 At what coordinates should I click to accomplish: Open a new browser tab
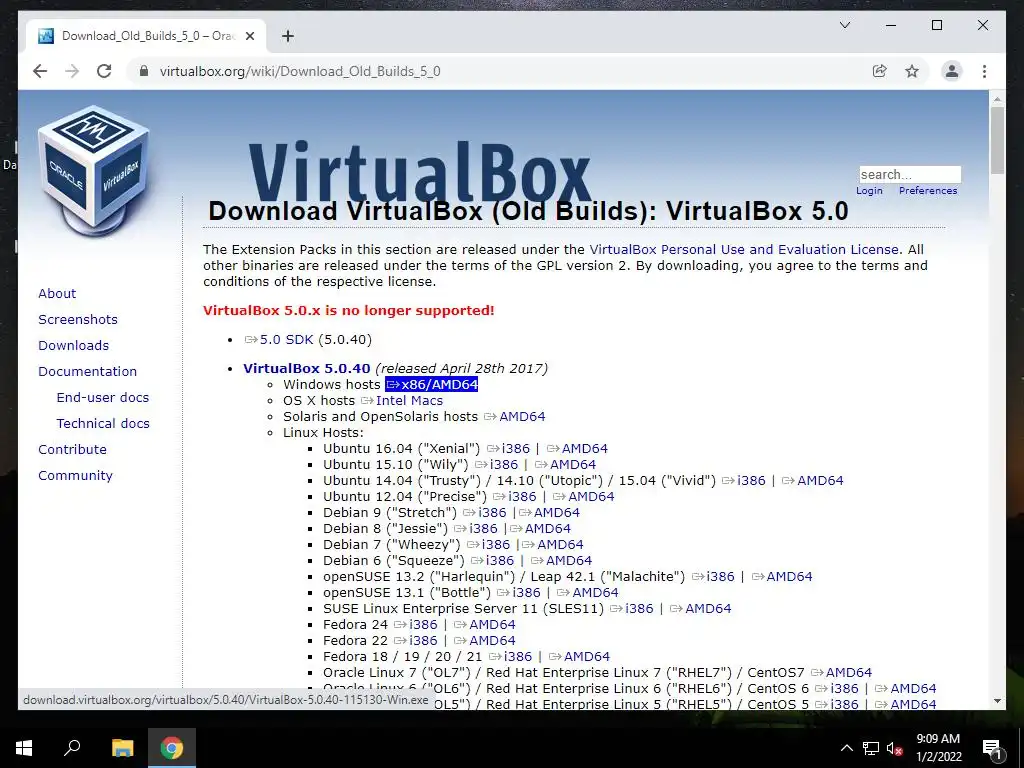(x=287, y=36)
